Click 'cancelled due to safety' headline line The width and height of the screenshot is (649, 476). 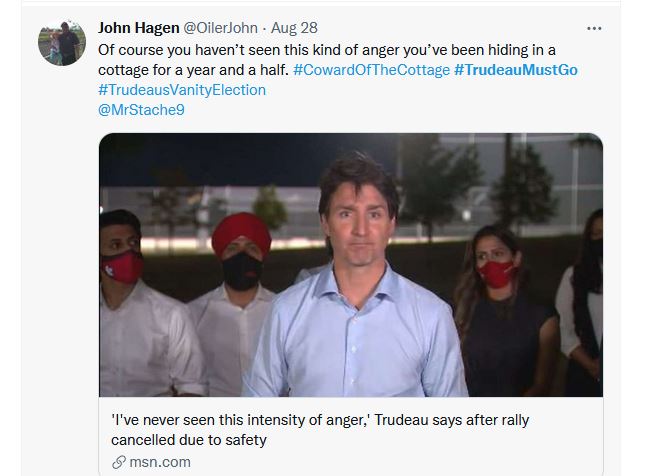click(x=189, y=440)
